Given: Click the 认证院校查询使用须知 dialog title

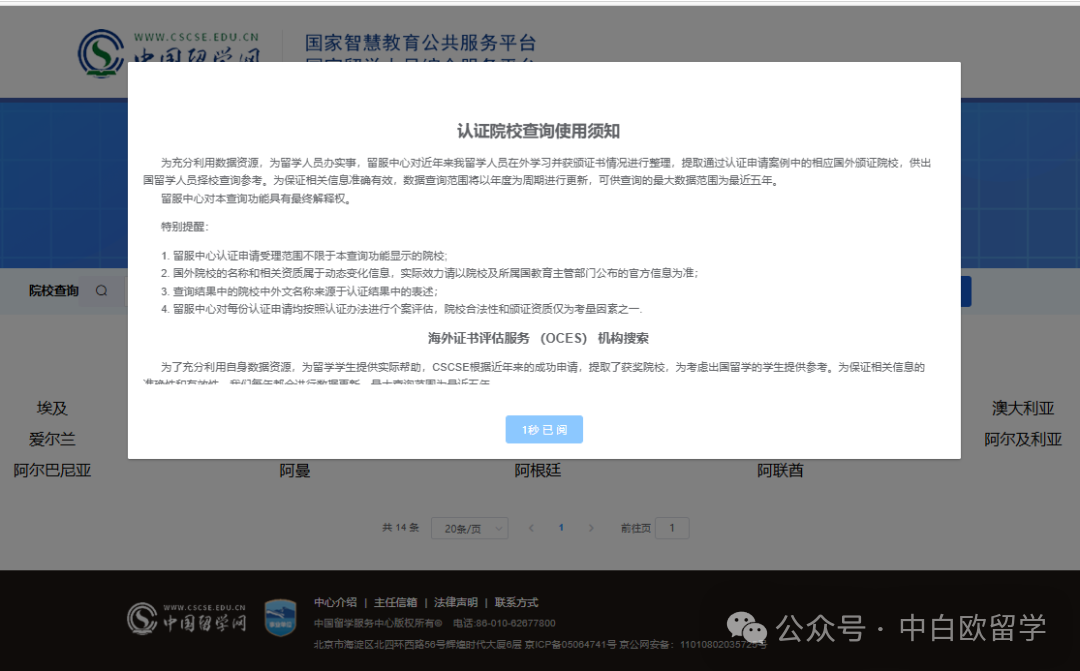Looking at the screenshot, I should [539, 131].
